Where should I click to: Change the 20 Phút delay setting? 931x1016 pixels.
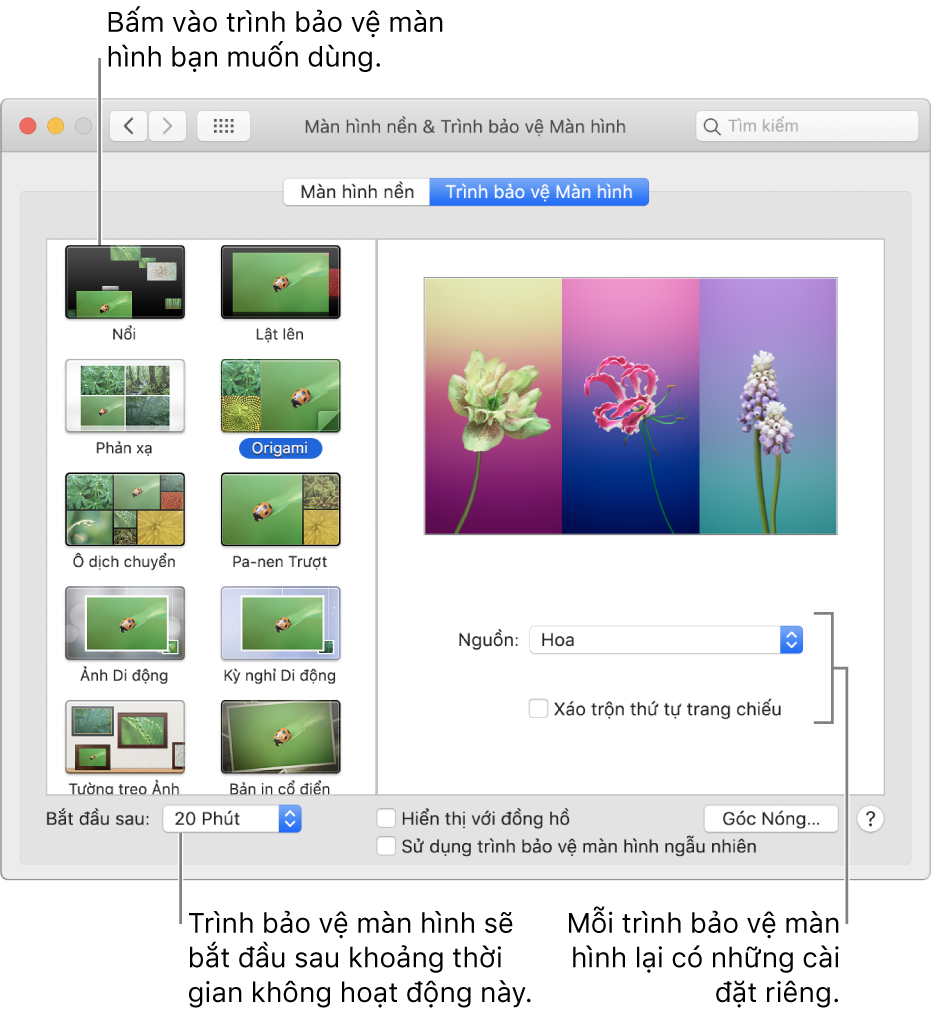232,818
